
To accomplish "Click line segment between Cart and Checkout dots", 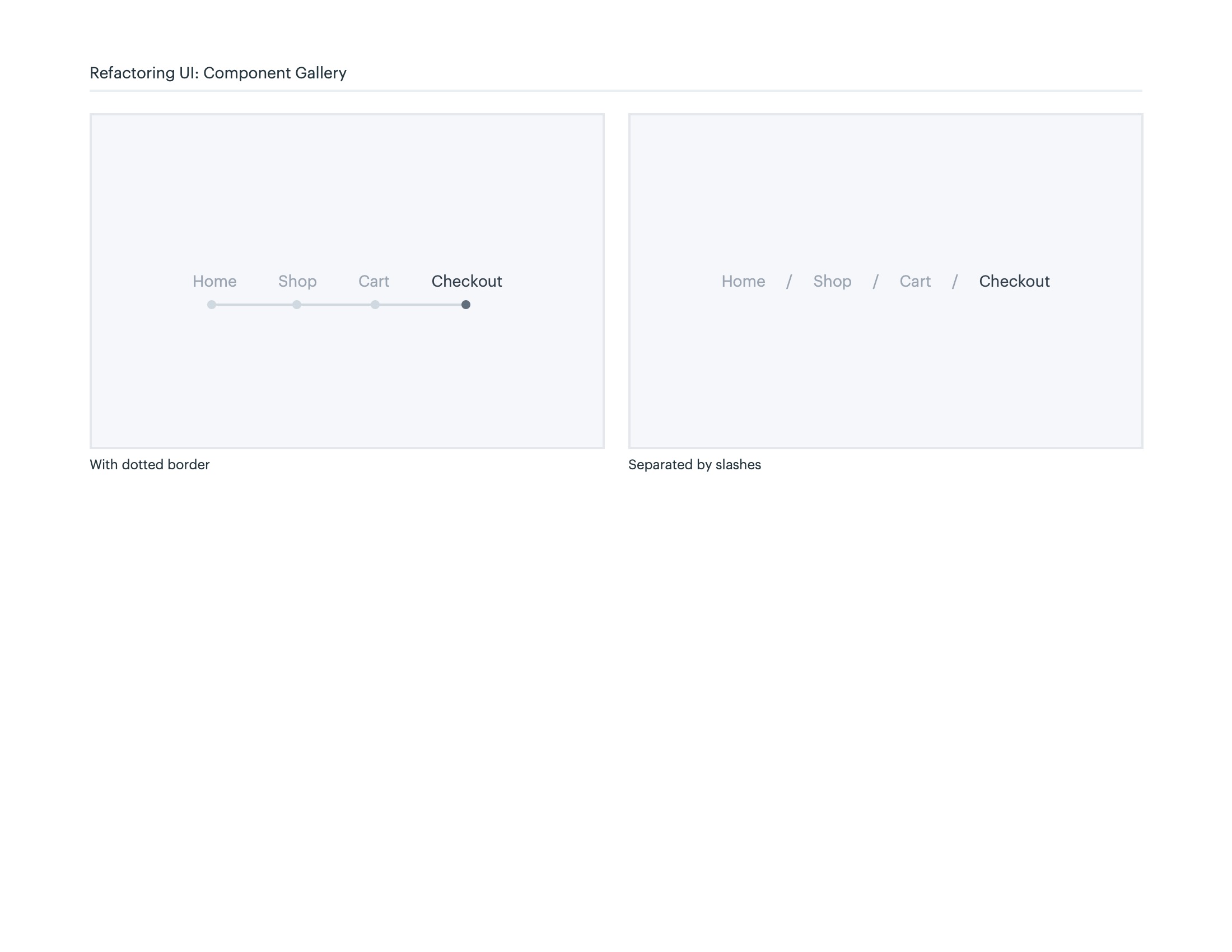I will coord(420,305).
